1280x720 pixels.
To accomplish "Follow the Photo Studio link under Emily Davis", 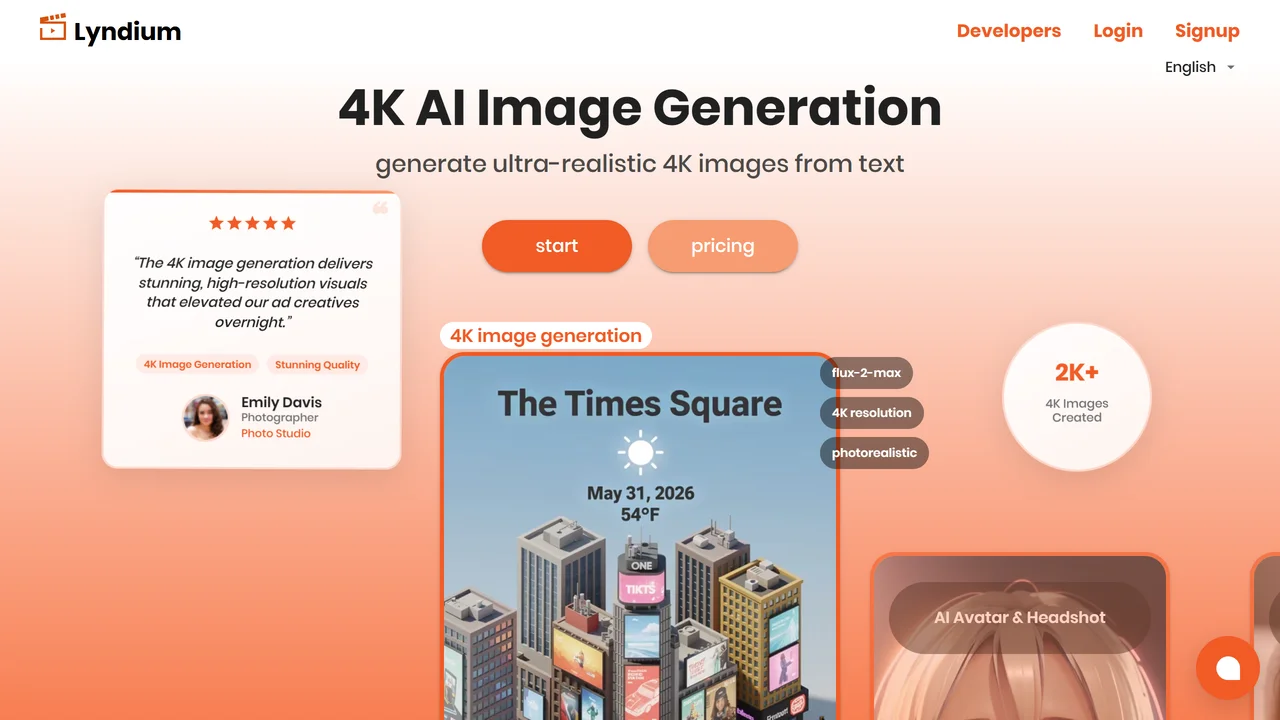I will click(276, 433).
